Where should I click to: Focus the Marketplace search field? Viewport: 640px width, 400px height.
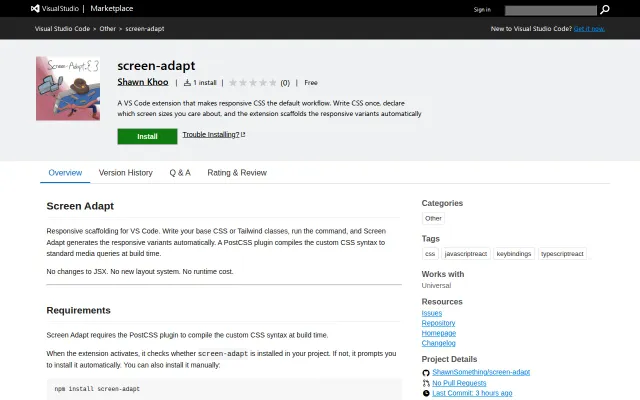551,10
